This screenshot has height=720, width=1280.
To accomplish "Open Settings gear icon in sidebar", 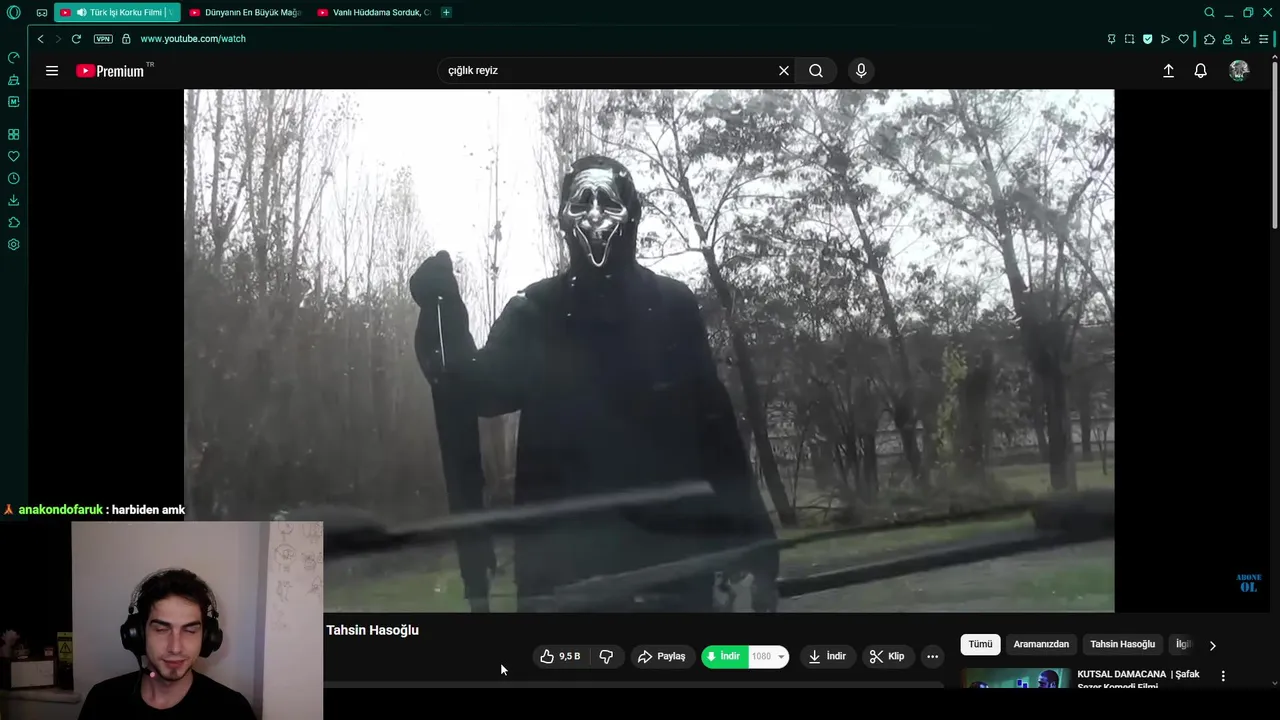I will [x=13, y=244].
